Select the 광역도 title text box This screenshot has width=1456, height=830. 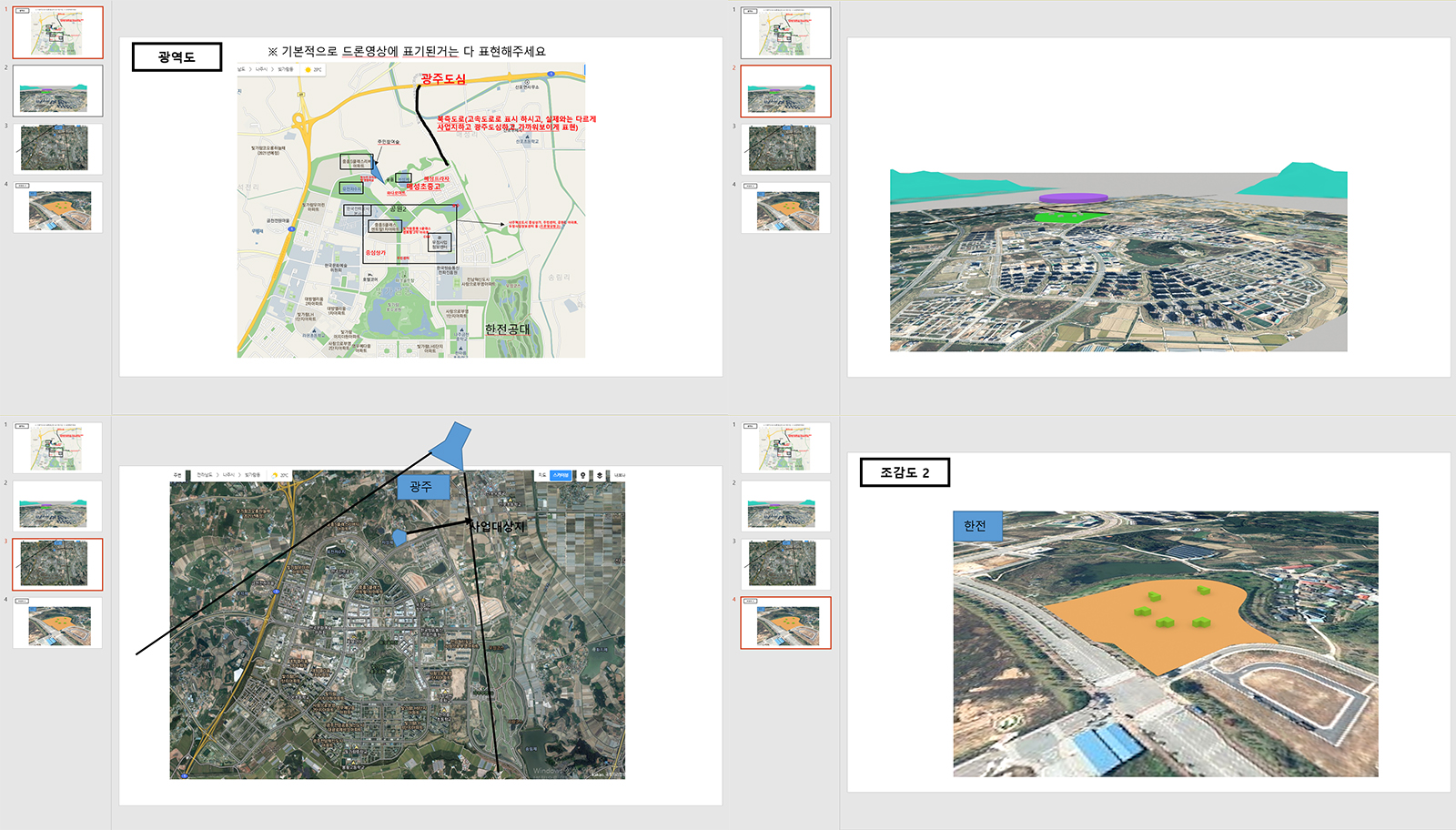[x=177, y=56]
